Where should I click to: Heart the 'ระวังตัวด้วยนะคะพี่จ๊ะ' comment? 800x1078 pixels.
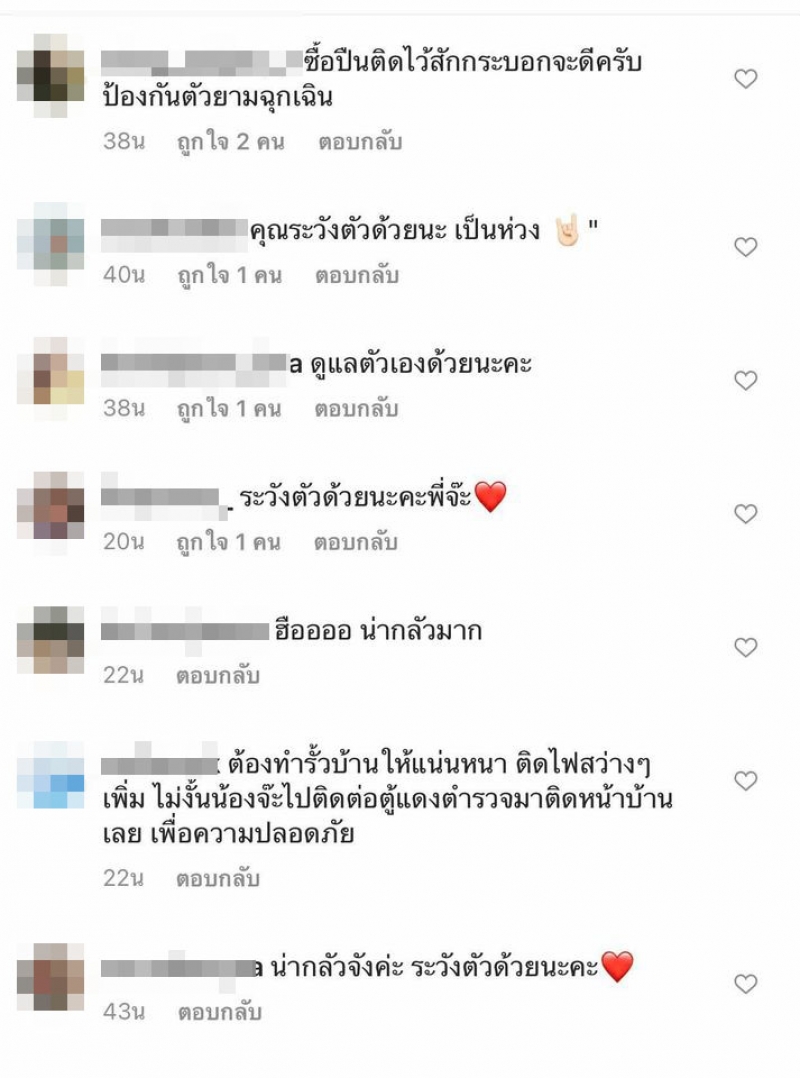pos(746,514)
